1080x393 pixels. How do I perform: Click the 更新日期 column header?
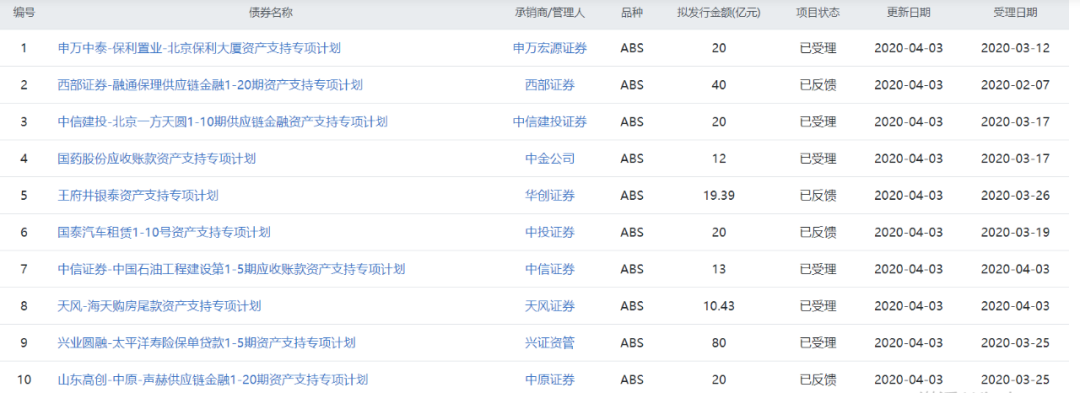point(908,12)
